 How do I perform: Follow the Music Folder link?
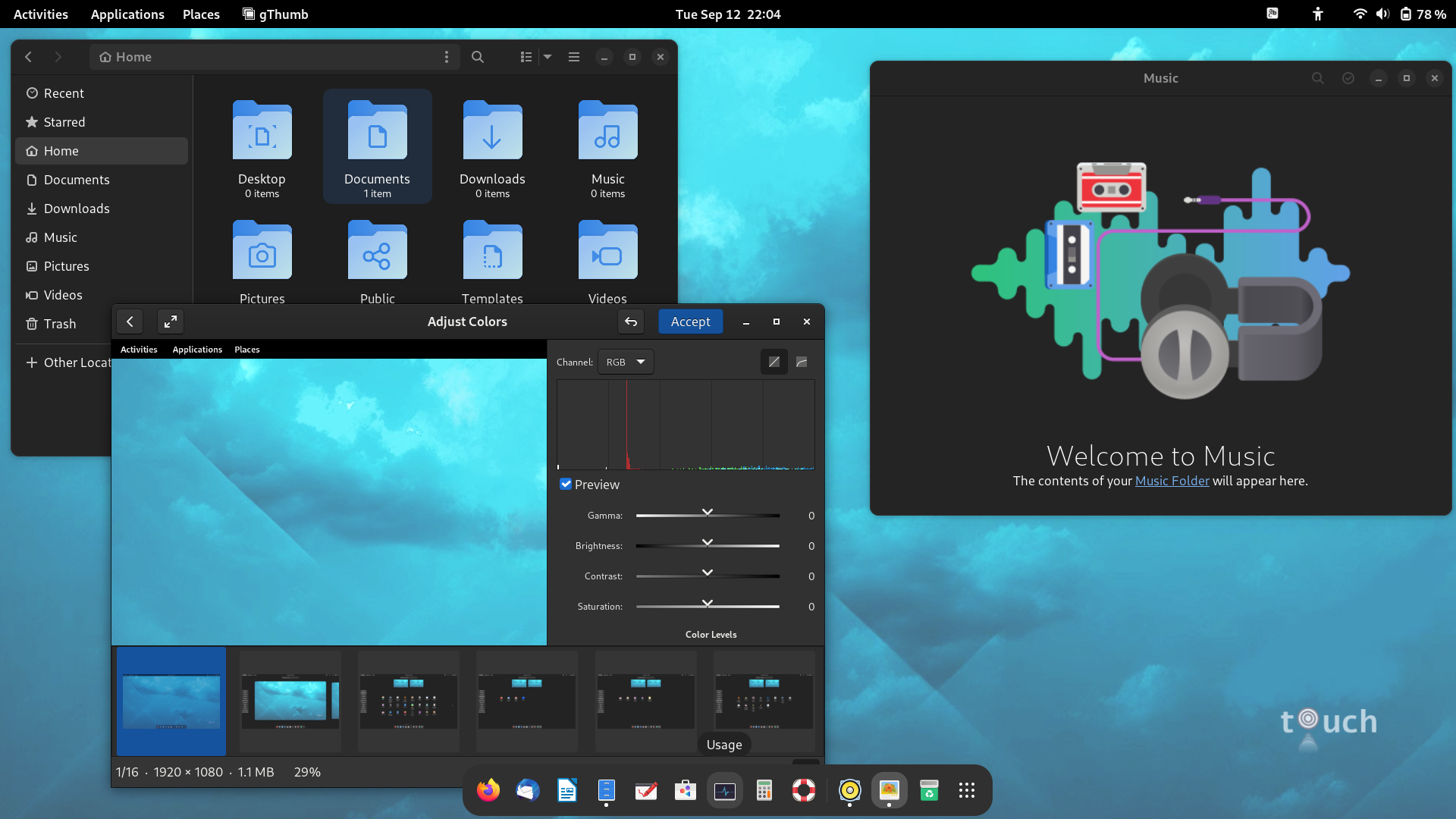click(x=1172, y=481)
